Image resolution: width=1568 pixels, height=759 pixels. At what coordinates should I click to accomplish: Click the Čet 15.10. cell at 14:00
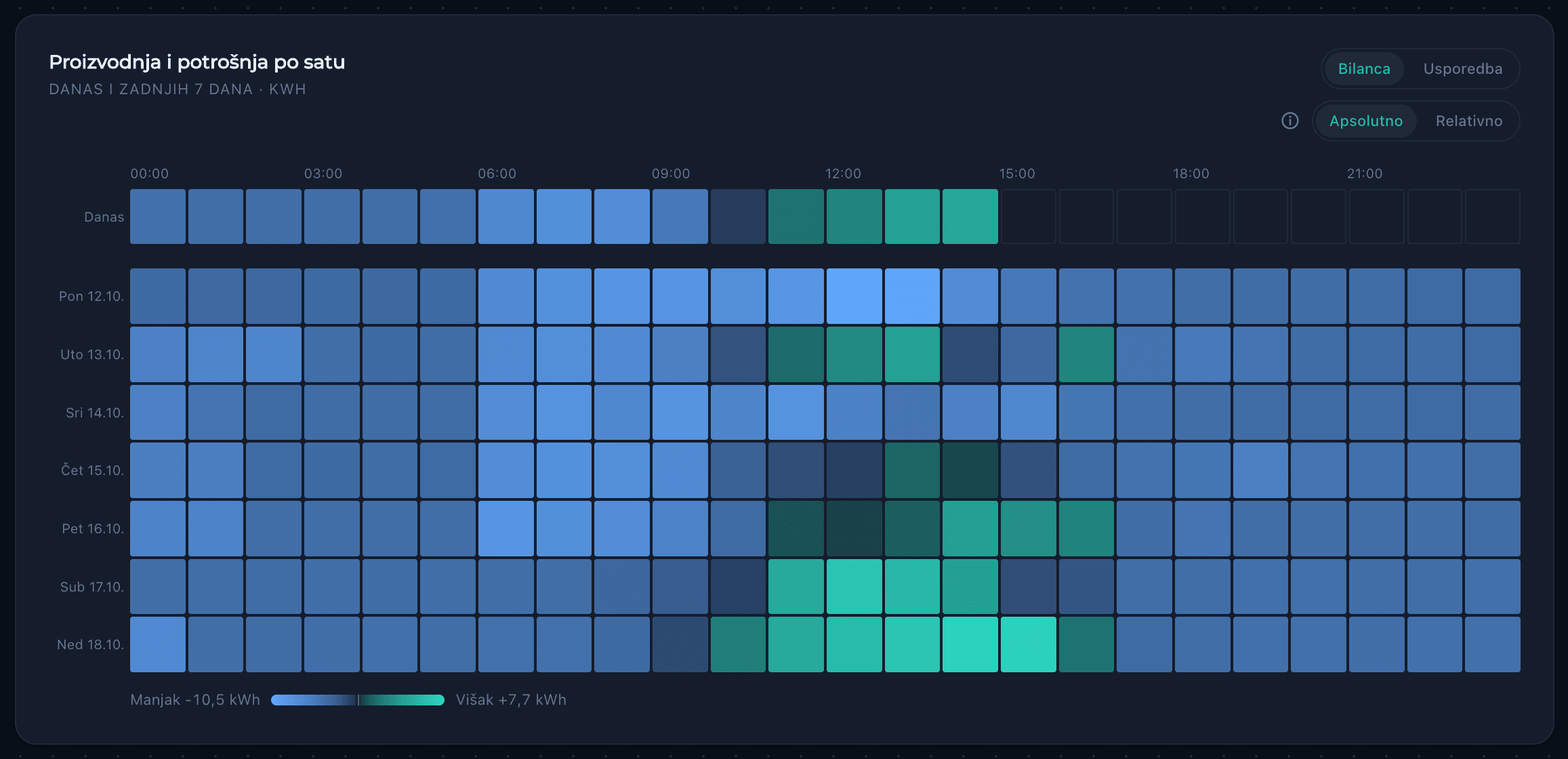(x=970, y=470)
